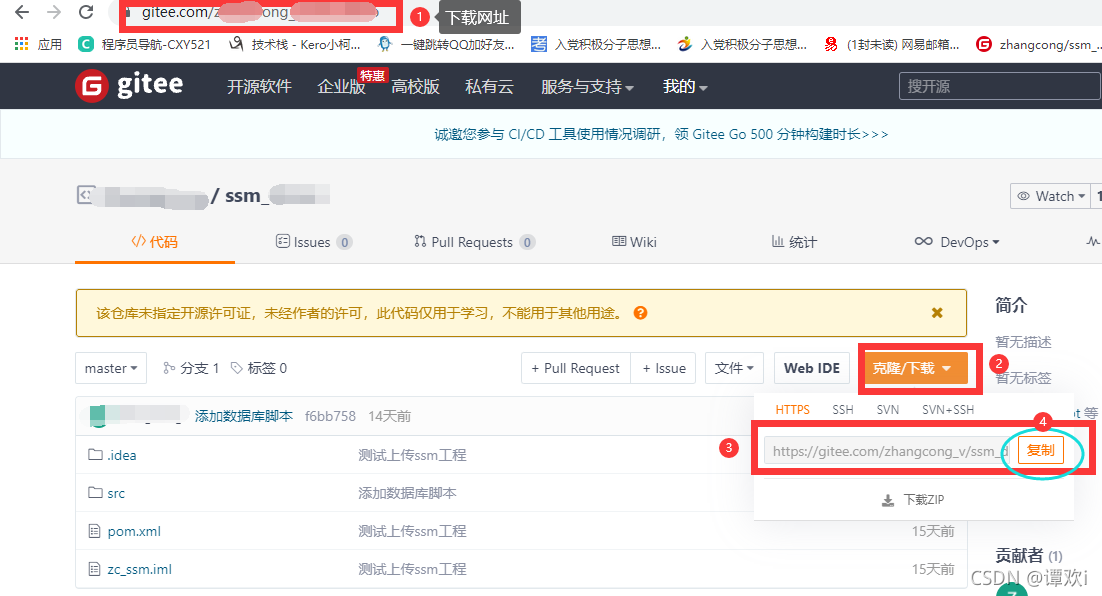Open 企业版 menu item
Image resolution: width=1102 pixels, height=596 pixels.
point(342,86)
